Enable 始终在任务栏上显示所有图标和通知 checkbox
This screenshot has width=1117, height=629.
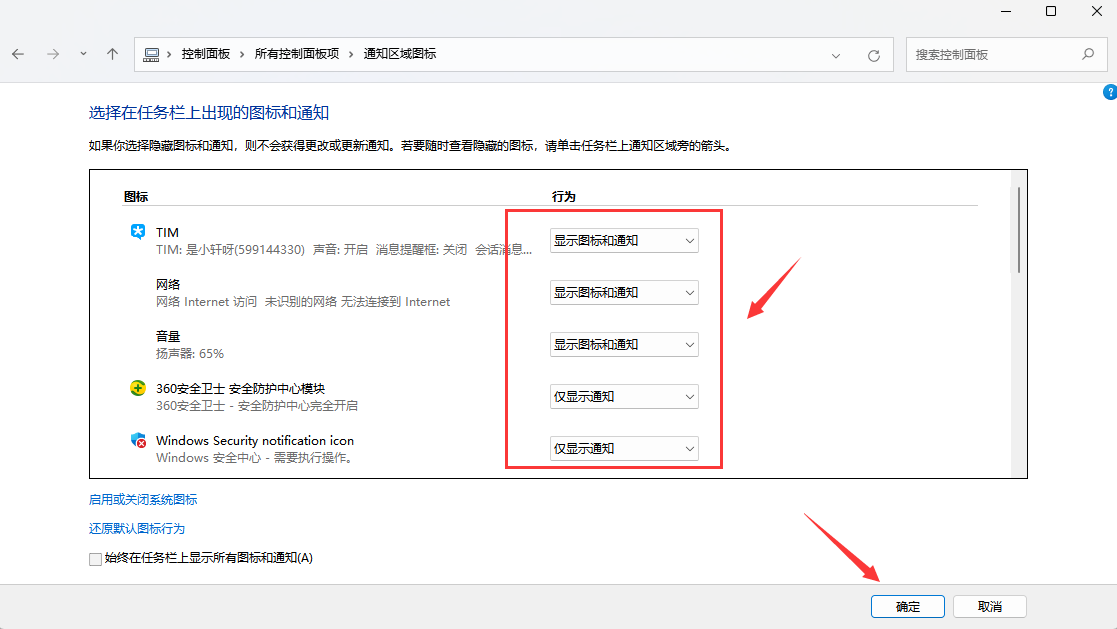[96, 558]
